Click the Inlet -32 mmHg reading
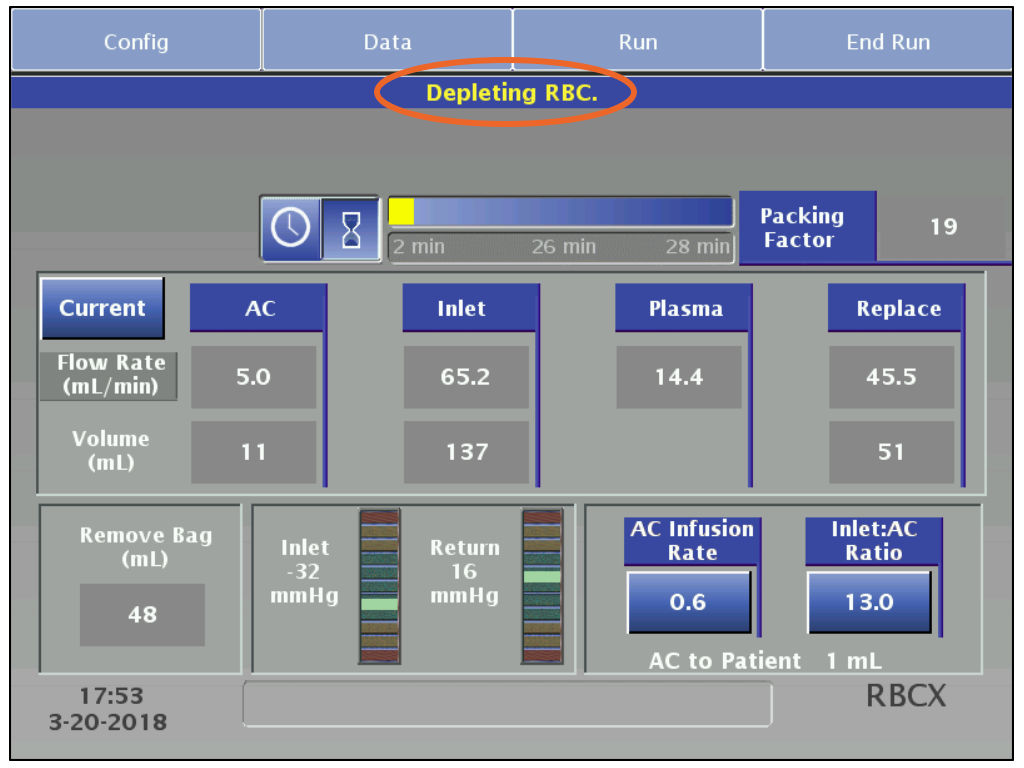The image size is (1024, 768). [x=304, y=571]
